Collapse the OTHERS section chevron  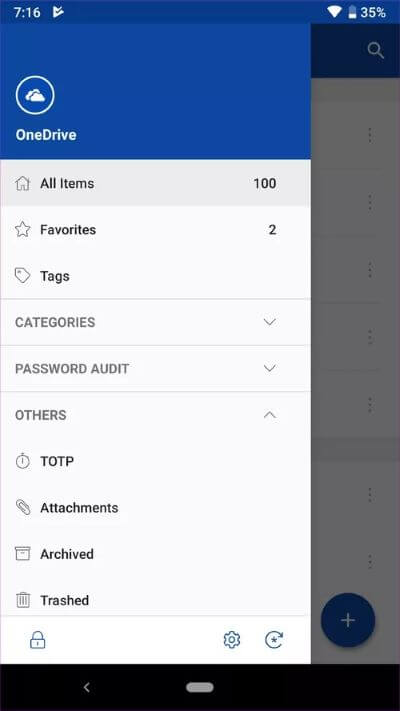pos(270,414)
